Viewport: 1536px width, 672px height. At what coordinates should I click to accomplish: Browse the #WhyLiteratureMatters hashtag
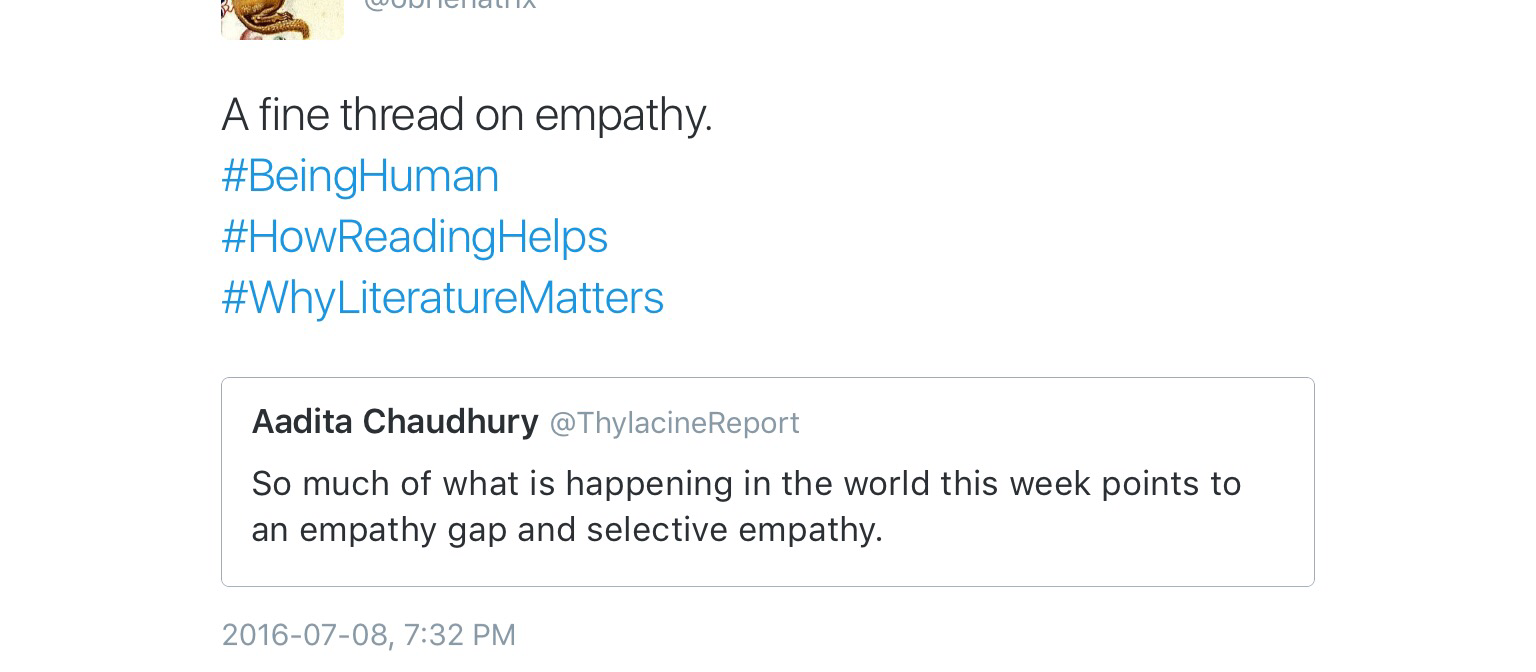coord(442,298)
